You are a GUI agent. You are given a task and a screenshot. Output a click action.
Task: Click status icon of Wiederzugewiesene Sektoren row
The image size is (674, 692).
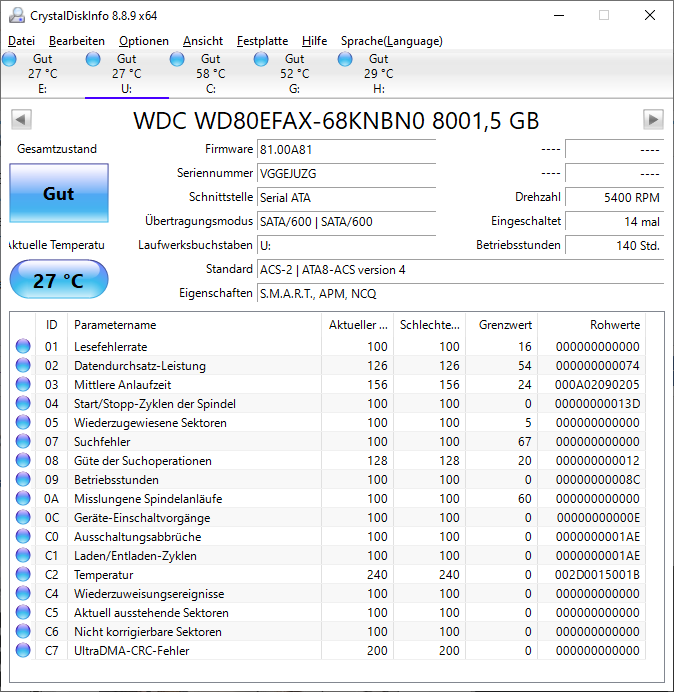23,422
